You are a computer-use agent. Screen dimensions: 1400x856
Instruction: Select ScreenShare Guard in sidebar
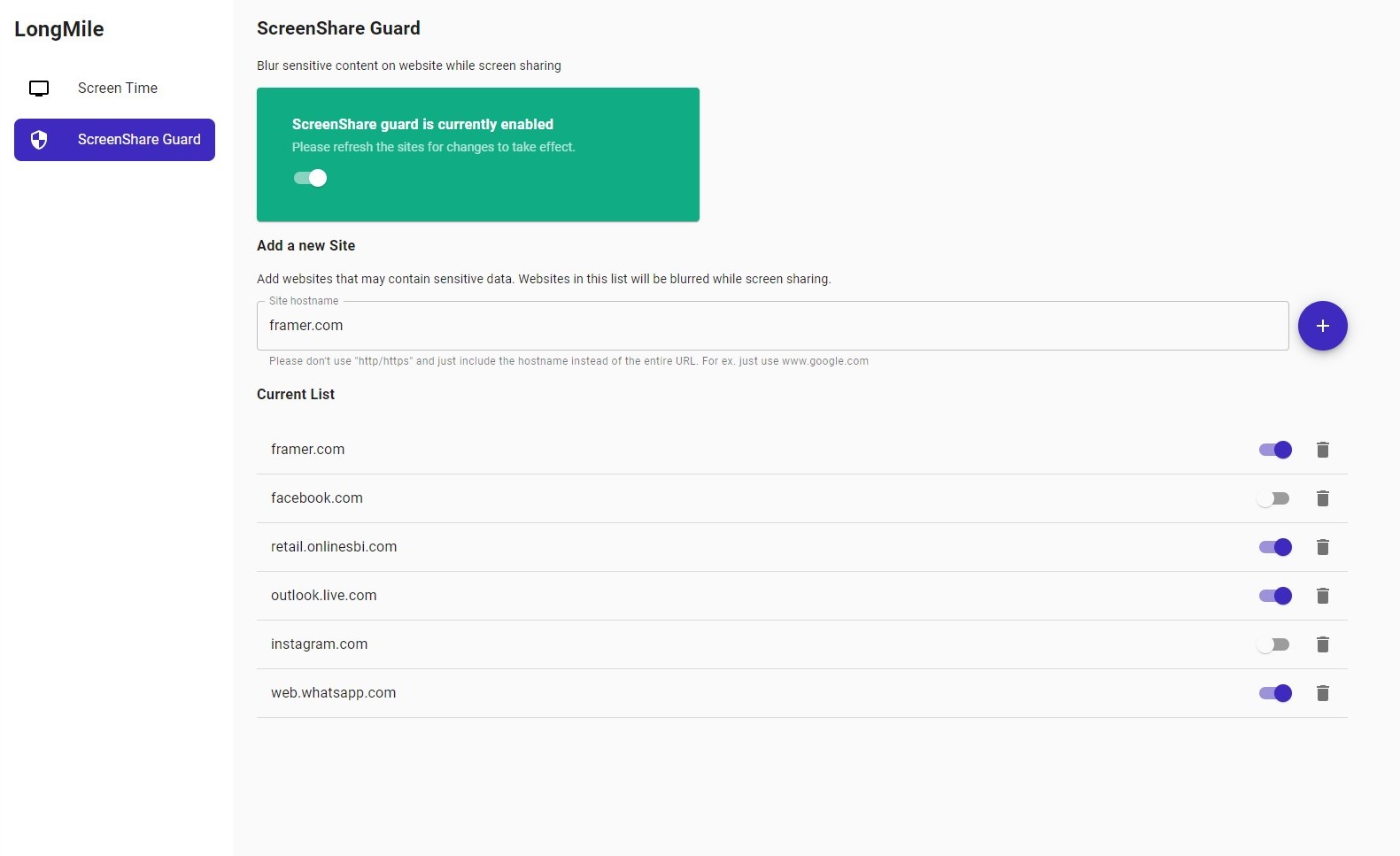[x=114, y=140]
